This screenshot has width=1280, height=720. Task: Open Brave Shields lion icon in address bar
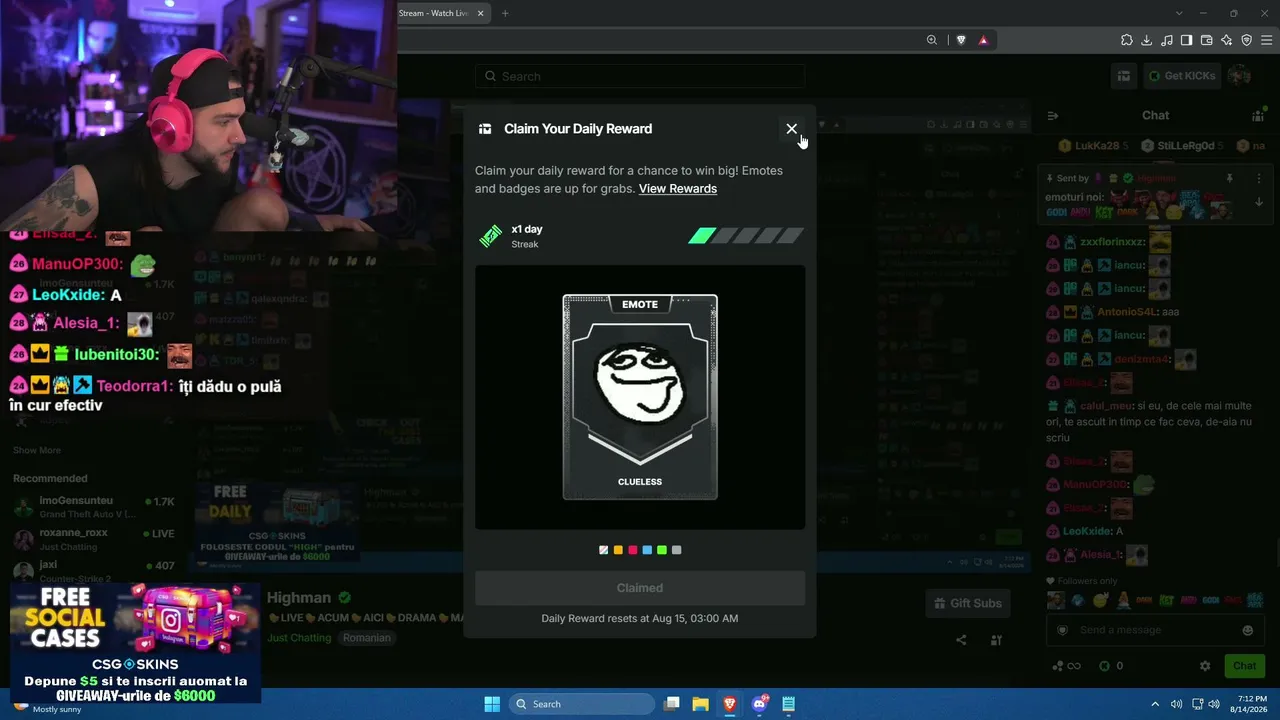pos(961,40)
